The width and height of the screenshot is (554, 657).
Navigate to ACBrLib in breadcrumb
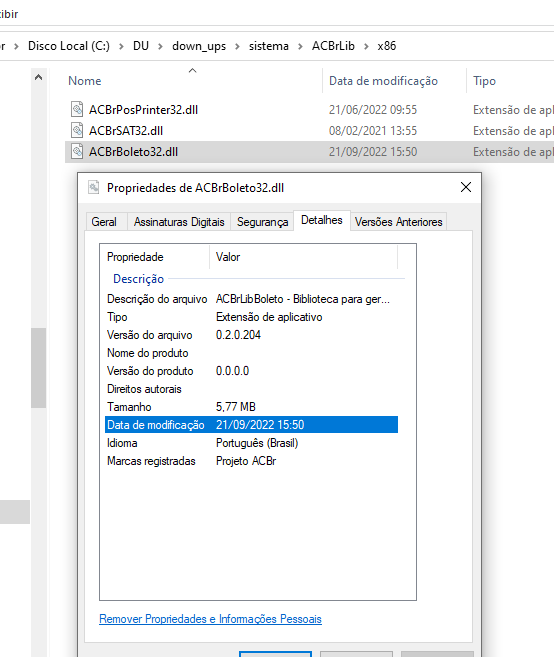pyautogui.click(x=333, y=46)
